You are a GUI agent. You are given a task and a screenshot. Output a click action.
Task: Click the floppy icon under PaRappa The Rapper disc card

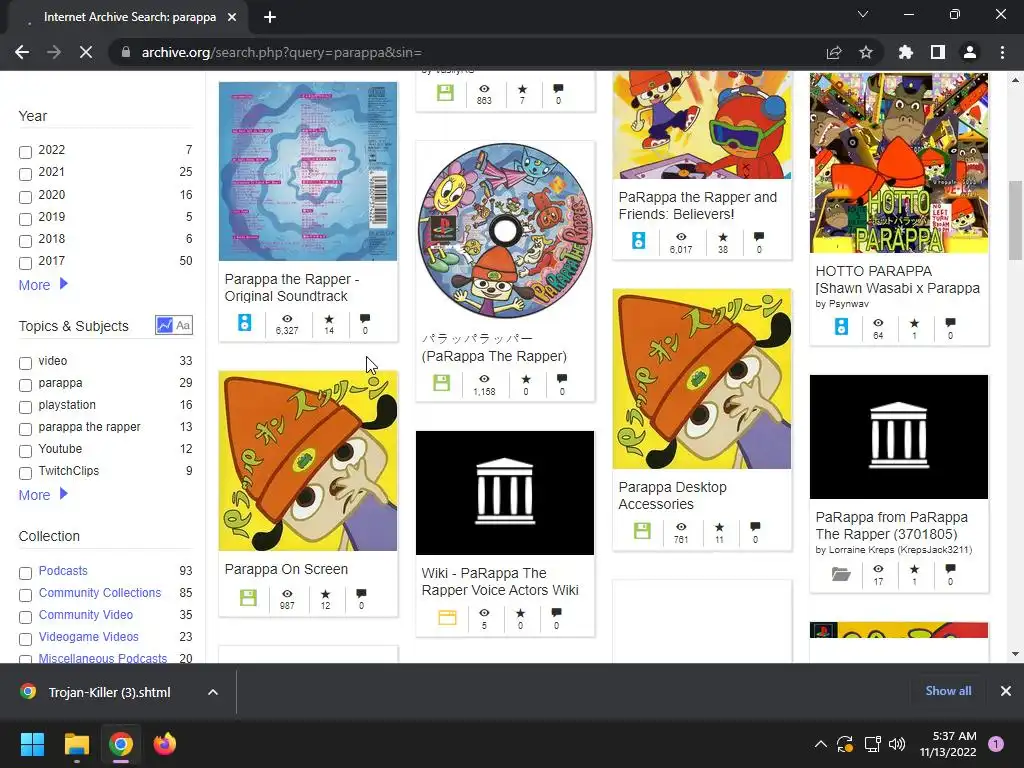click(441, 383)
